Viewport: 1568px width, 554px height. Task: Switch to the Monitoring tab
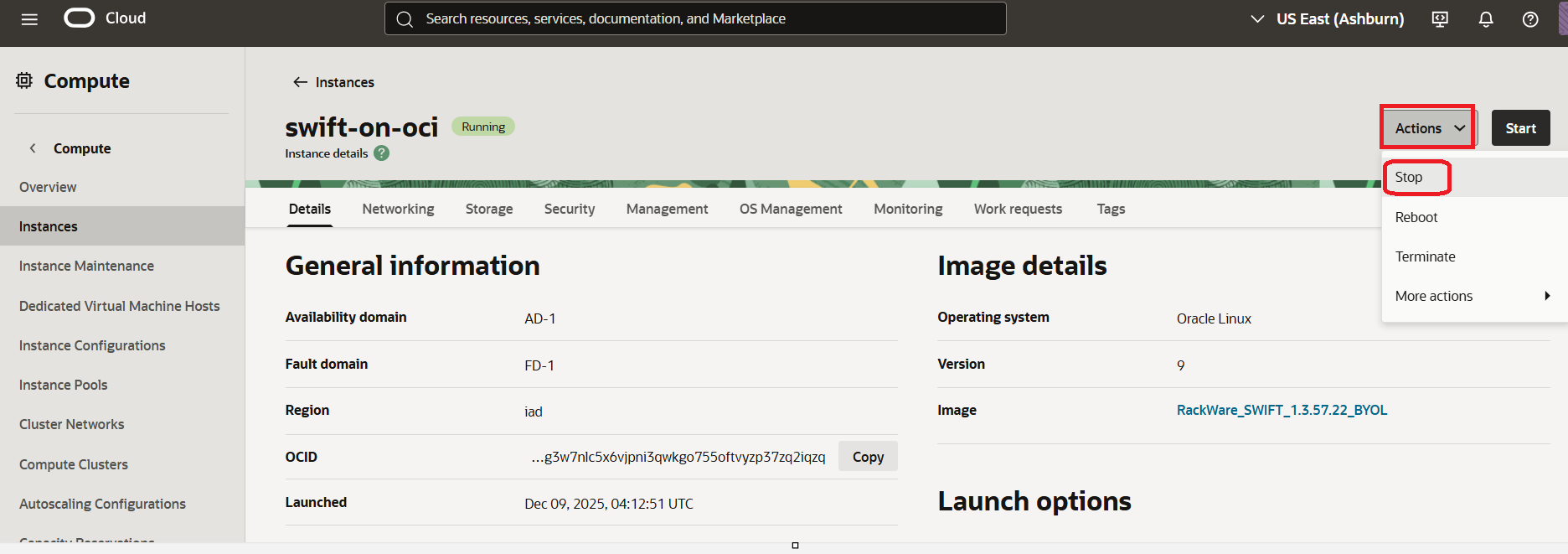point(908,209)
